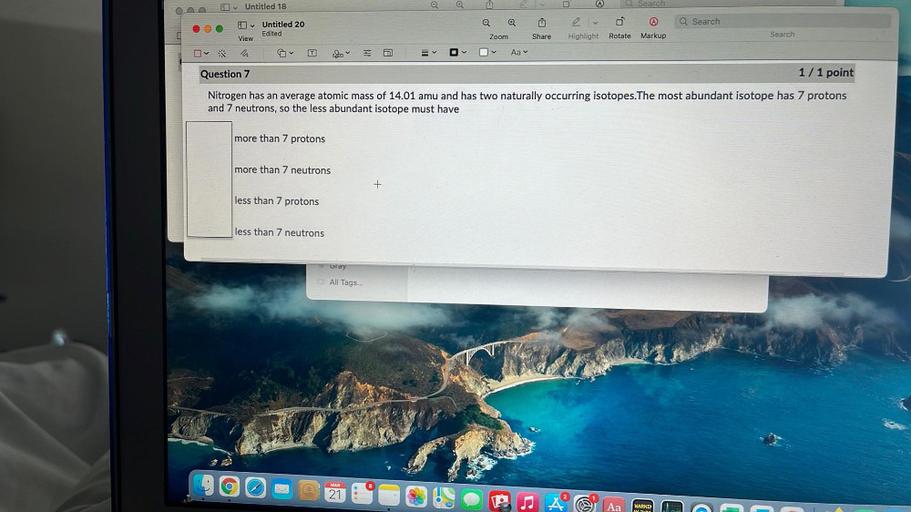Open Photos from the Dock
This screenshot has width=911, height=512.
(416, 497)
